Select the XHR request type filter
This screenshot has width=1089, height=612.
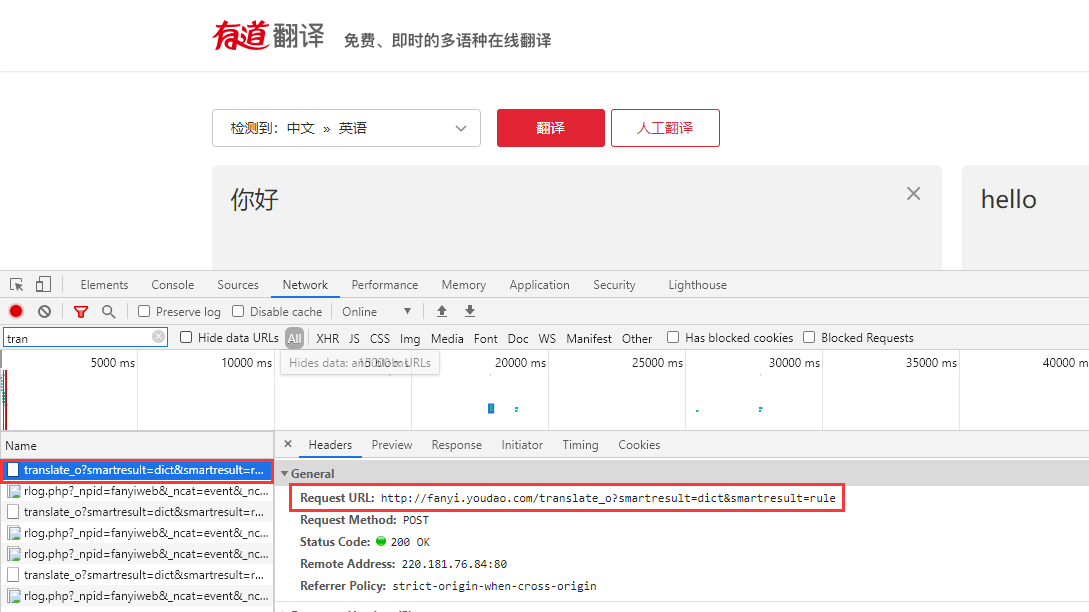tap(327, 337)
